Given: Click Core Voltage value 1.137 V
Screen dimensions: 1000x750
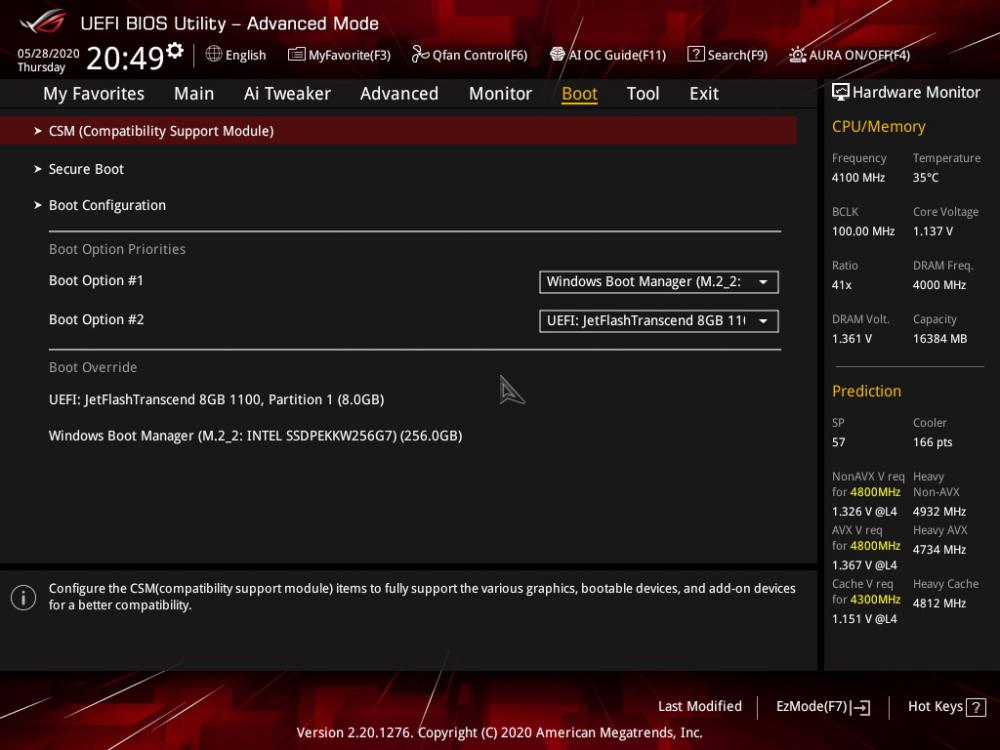Looking at the screenshot, I should pos(933,232).
